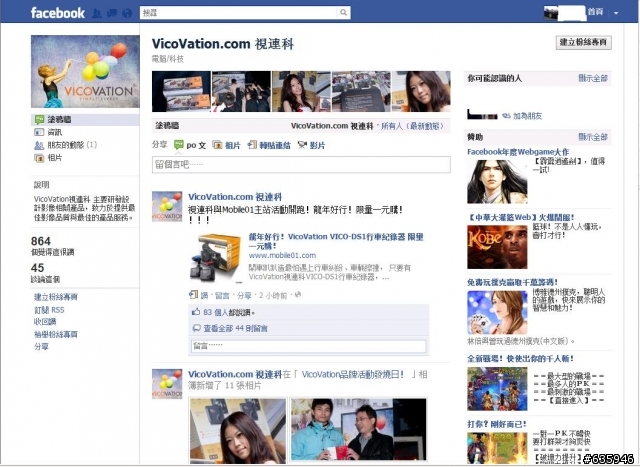Click show all for sponsored section
Viewport: 640px width, 467px height.
593,137
